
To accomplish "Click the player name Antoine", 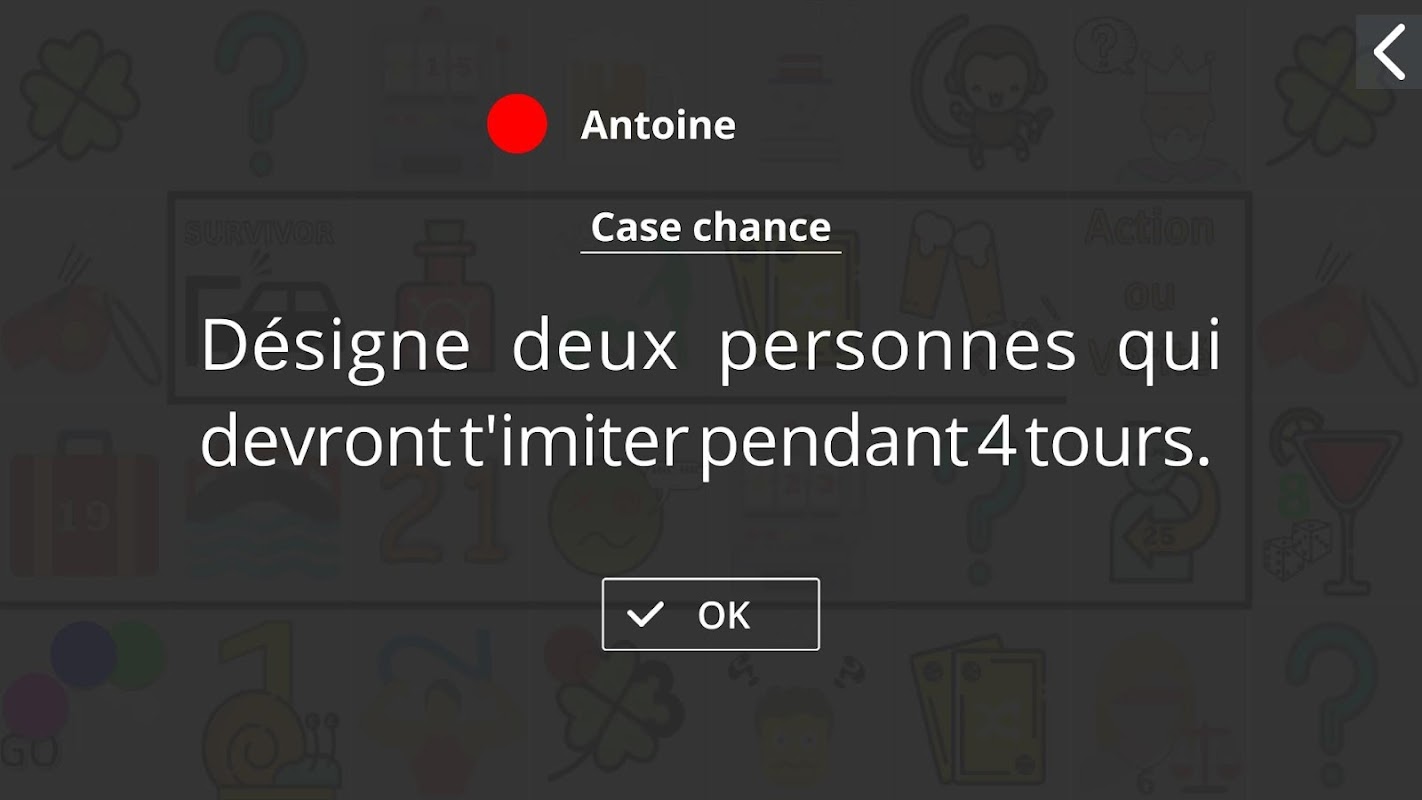I will pyautogui.click(x=658, y=125).
